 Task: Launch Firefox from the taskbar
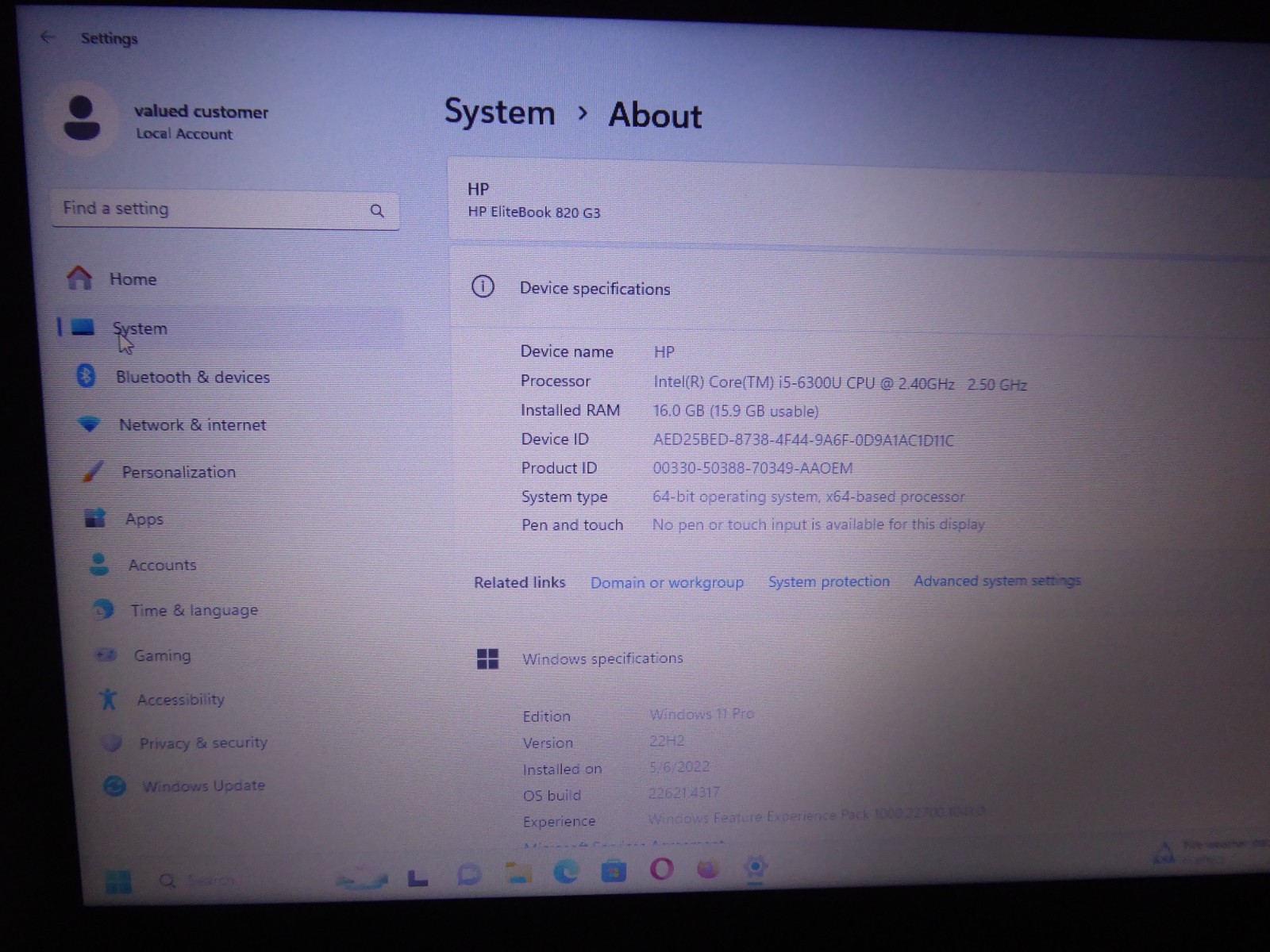pos(708,869)
